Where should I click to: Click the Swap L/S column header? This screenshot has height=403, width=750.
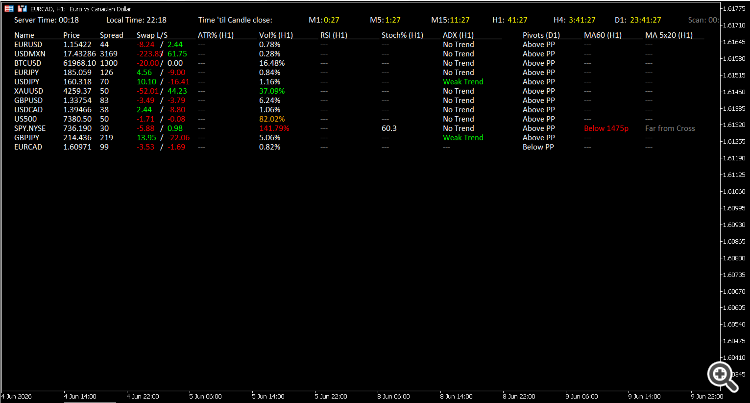pos(152,35)
